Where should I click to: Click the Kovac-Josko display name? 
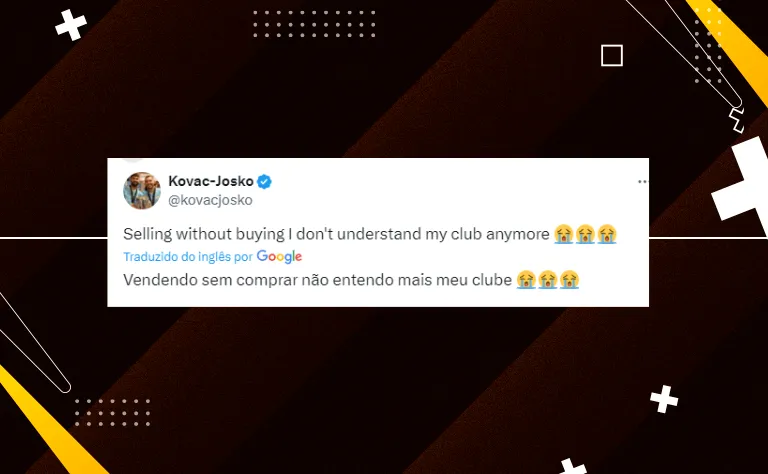(x=211, y=181)
